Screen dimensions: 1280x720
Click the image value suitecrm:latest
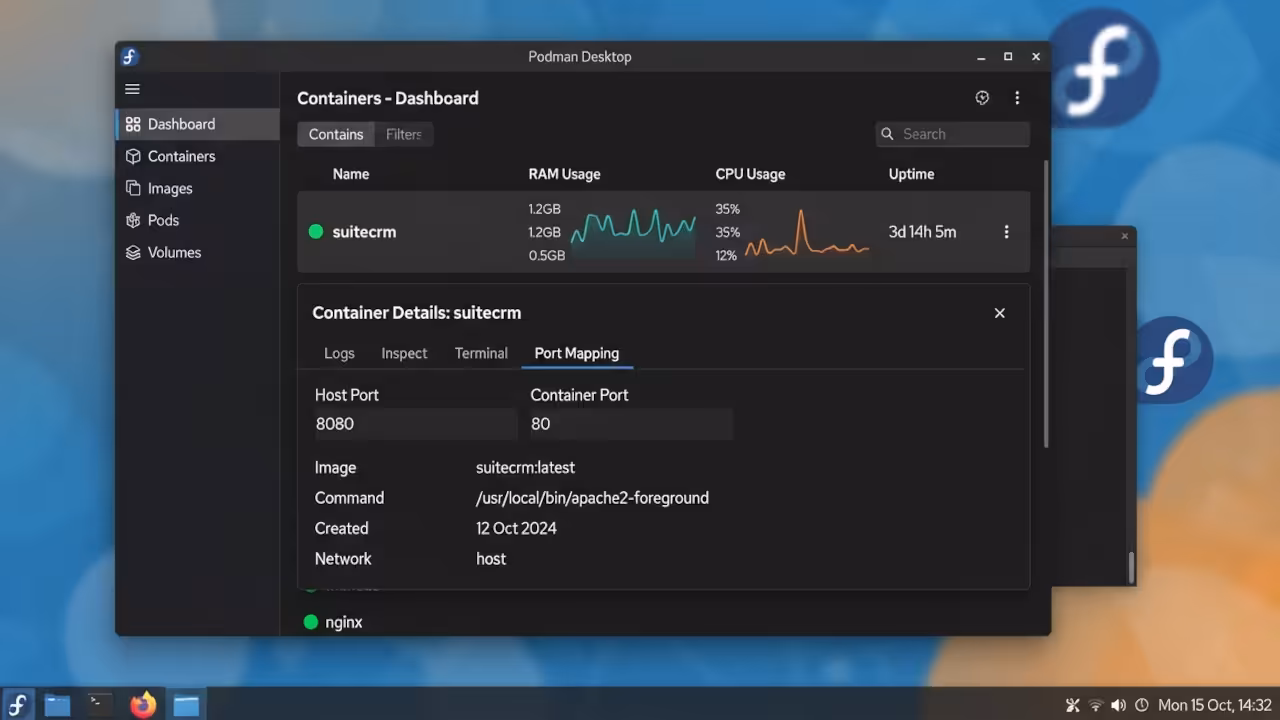click(x=525, y=467)
